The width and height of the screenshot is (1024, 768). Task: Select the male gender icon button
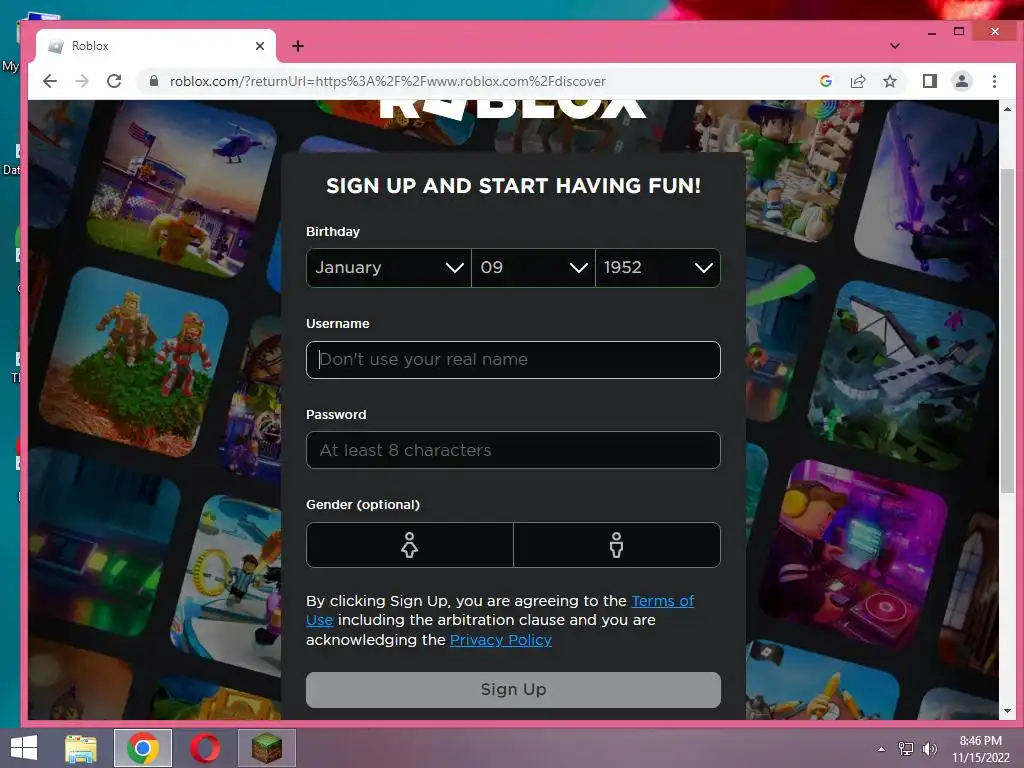[616, 545]
